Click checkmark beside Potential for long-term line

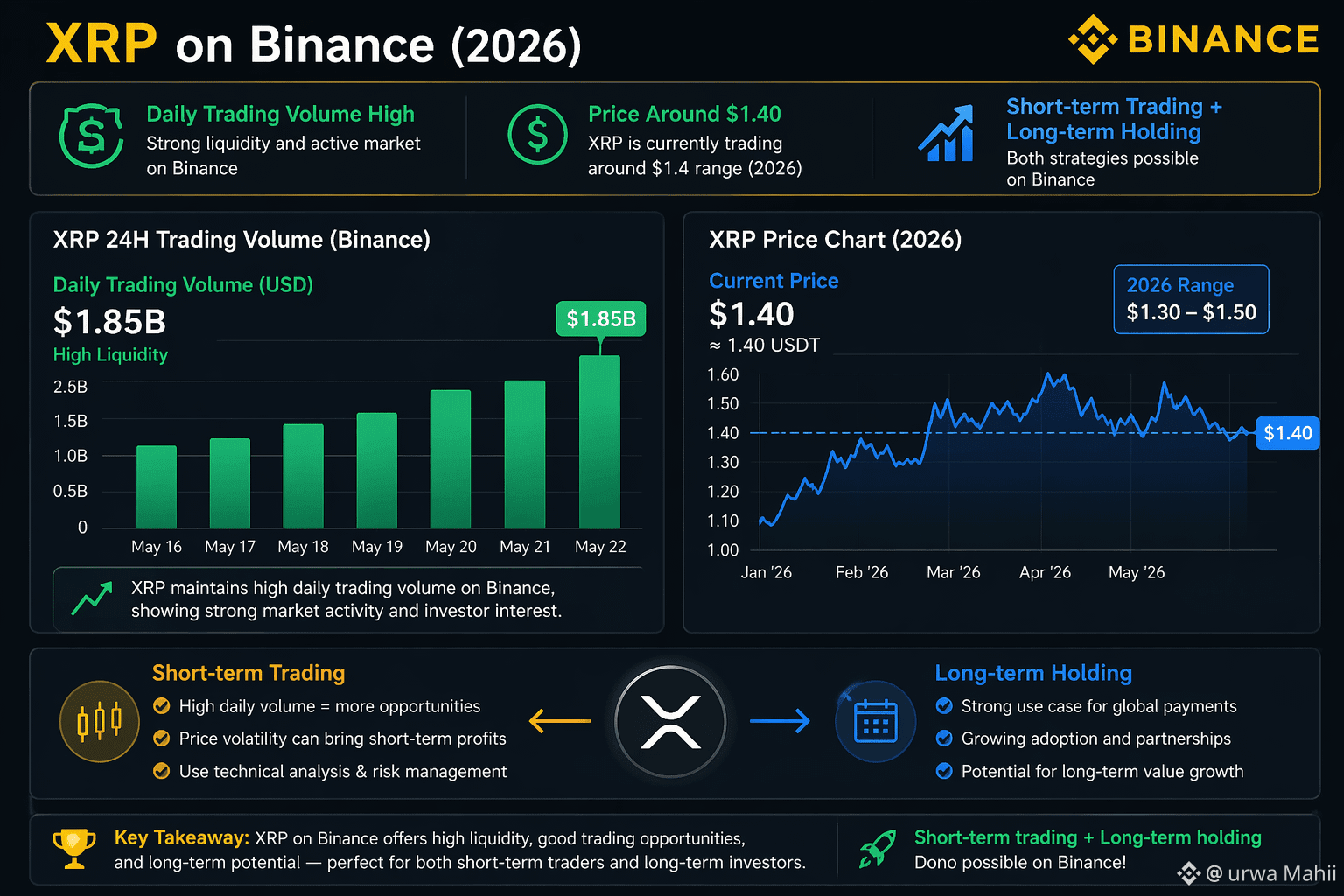944,771
